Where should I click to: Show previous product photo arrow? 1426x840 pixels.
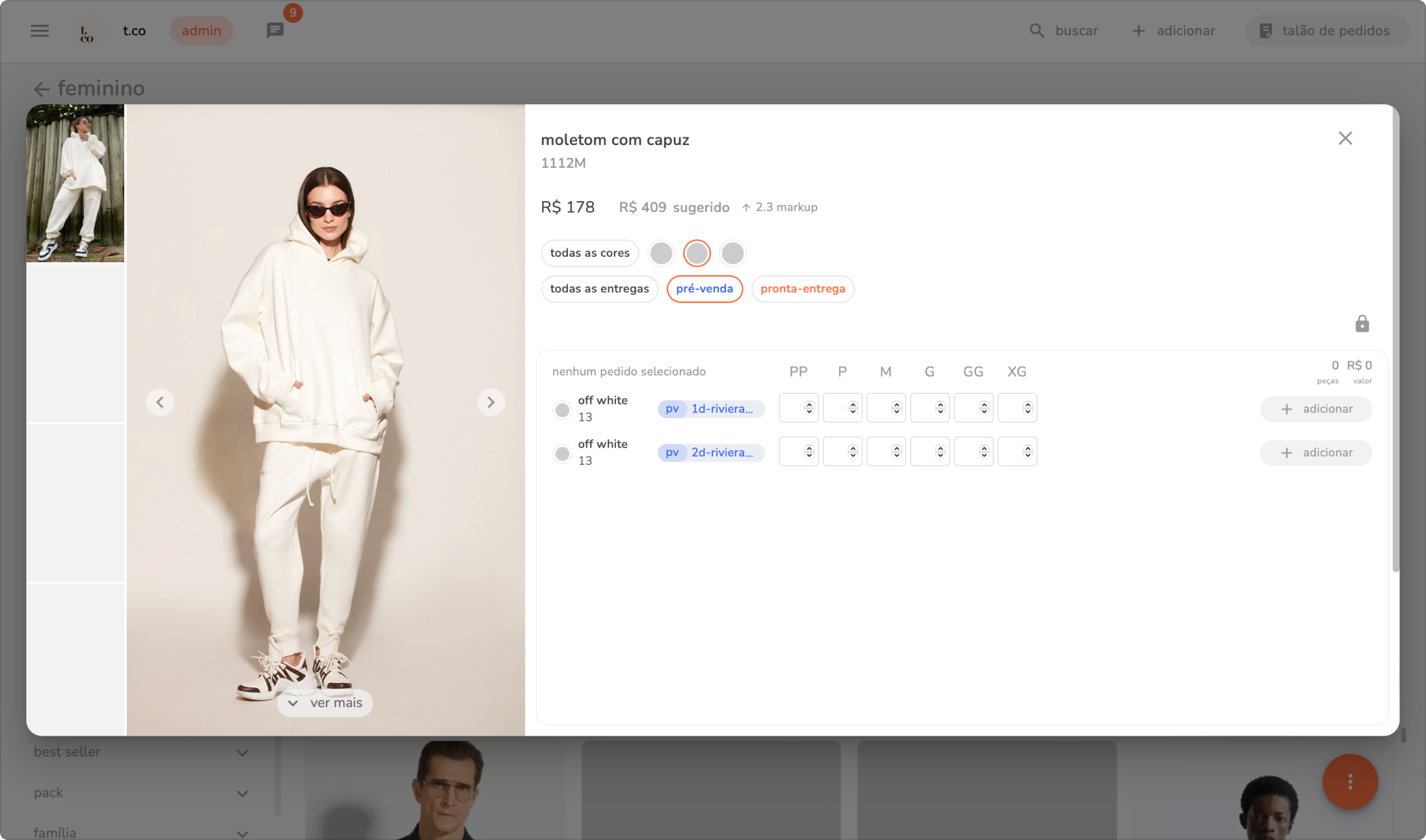pos(160,402)
